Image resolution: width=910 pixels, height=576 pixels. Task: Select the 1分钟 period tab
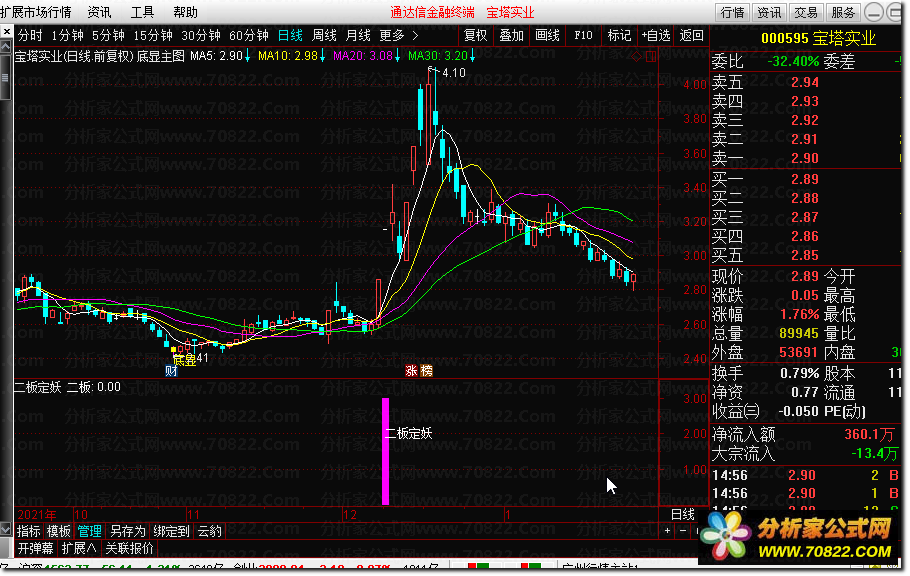[x=67, y=35]
